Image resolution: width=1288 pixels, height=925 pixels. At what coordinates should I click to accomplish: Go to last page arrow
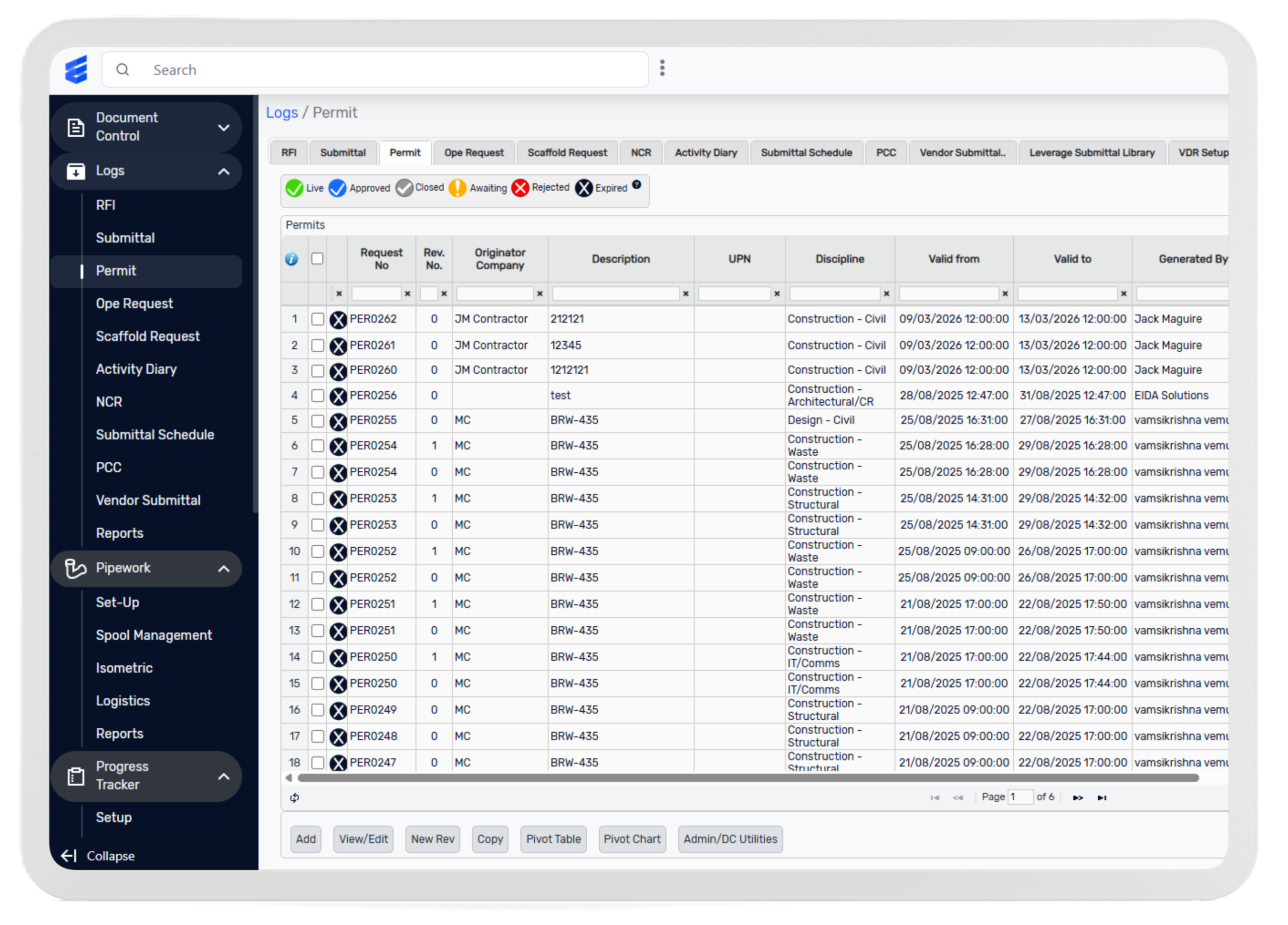(1102, 798)
